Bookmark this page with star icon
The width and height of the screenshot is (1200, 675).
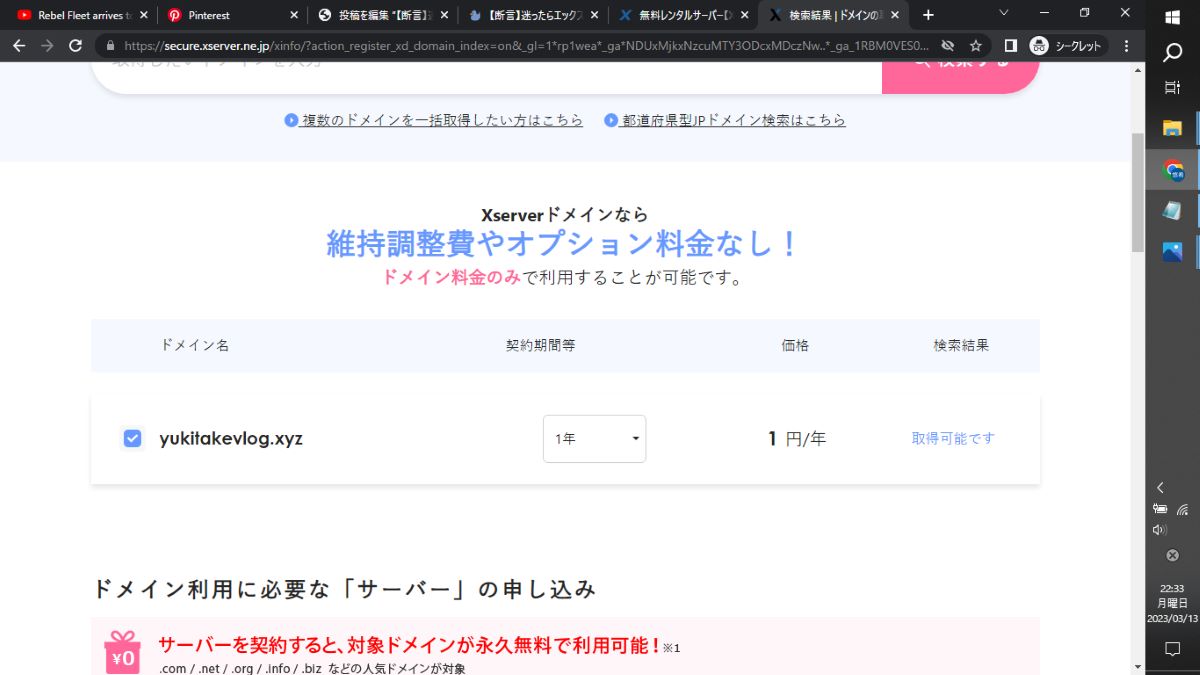976,46
